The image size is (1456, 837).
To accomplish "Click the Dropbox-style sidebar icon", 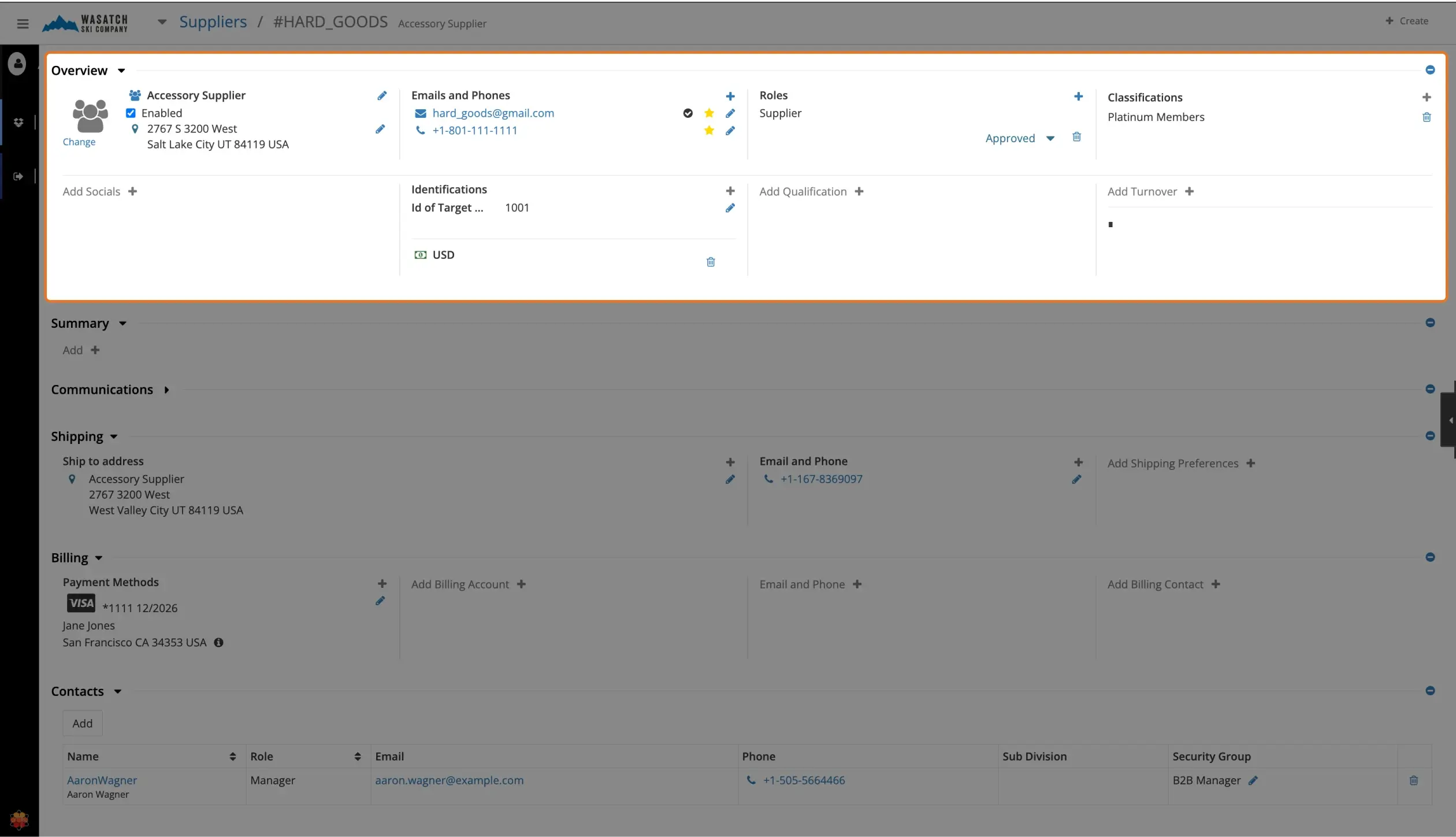I will click(x=18, y=123).
